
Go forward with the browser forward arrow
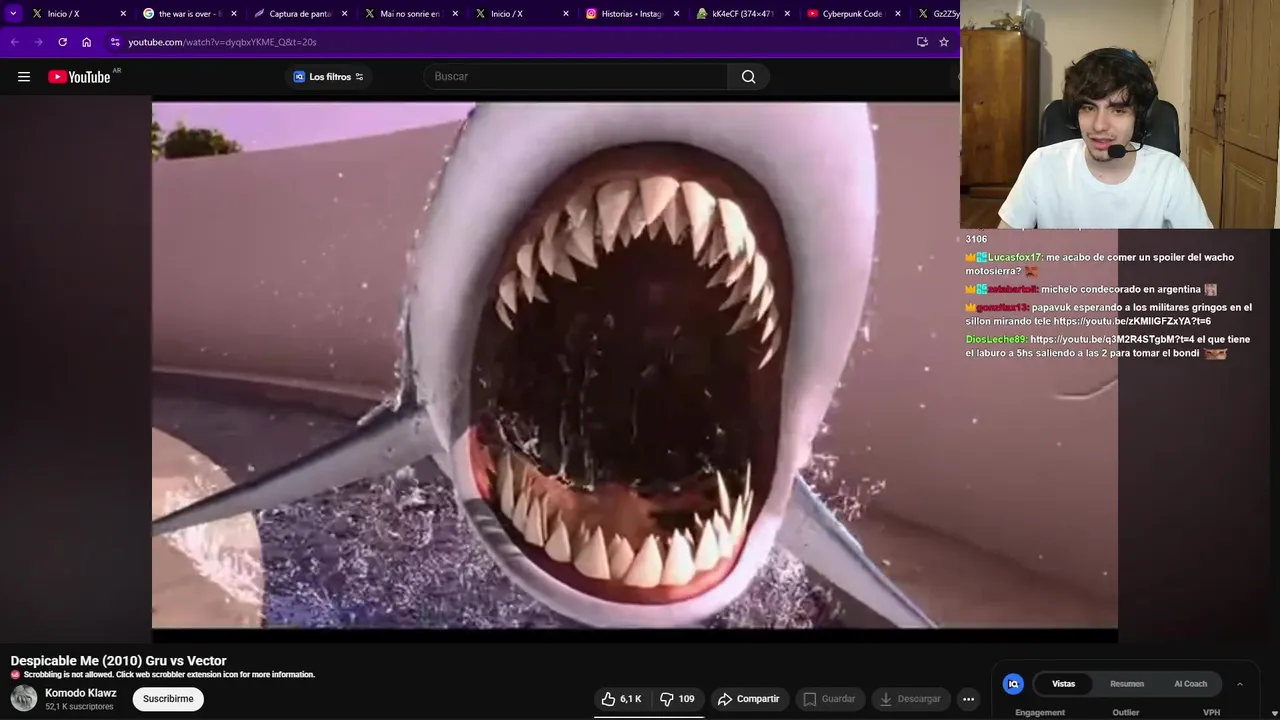[x=38, y=42]
